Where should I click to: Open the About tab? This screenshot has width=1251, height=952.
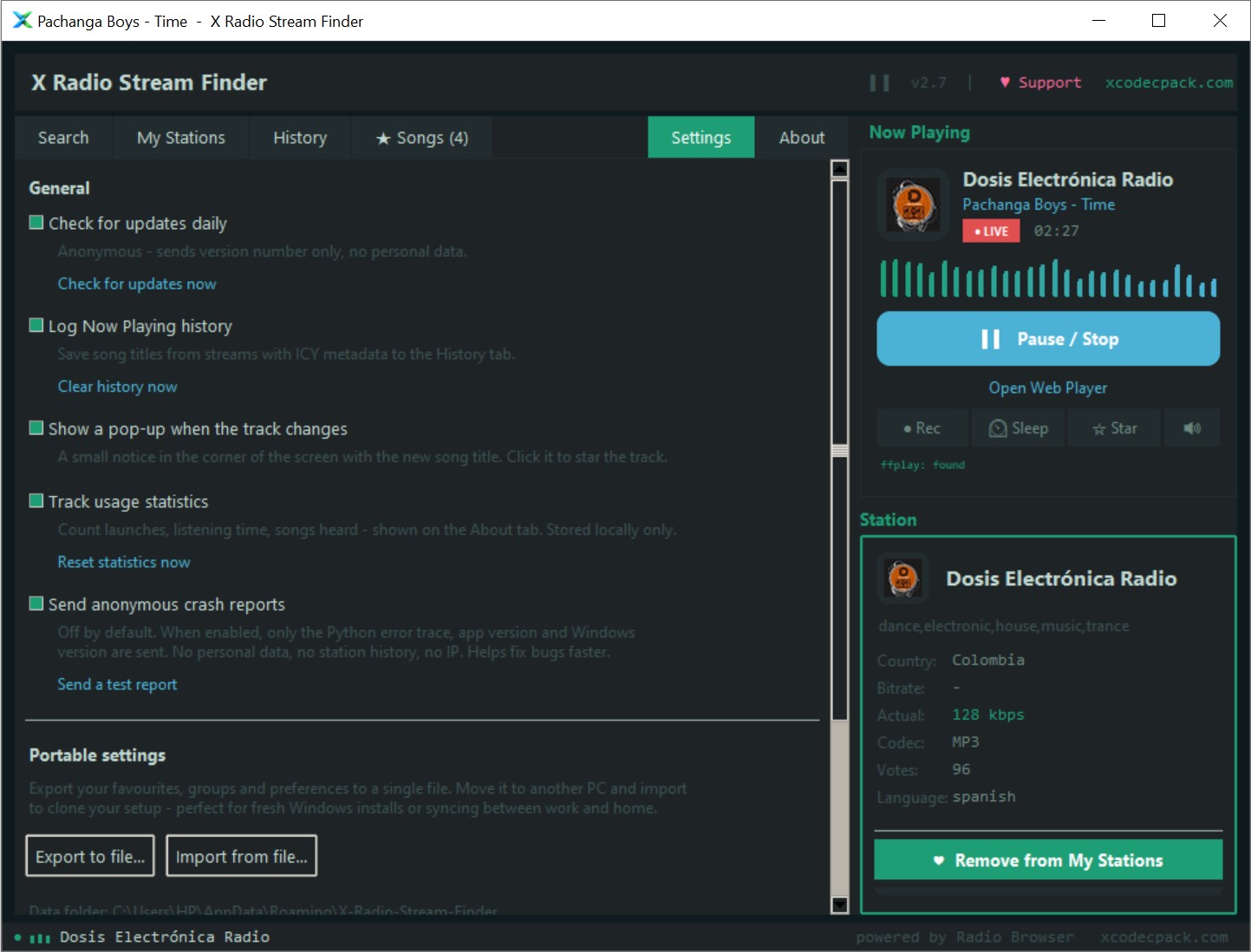pos(802,138)
